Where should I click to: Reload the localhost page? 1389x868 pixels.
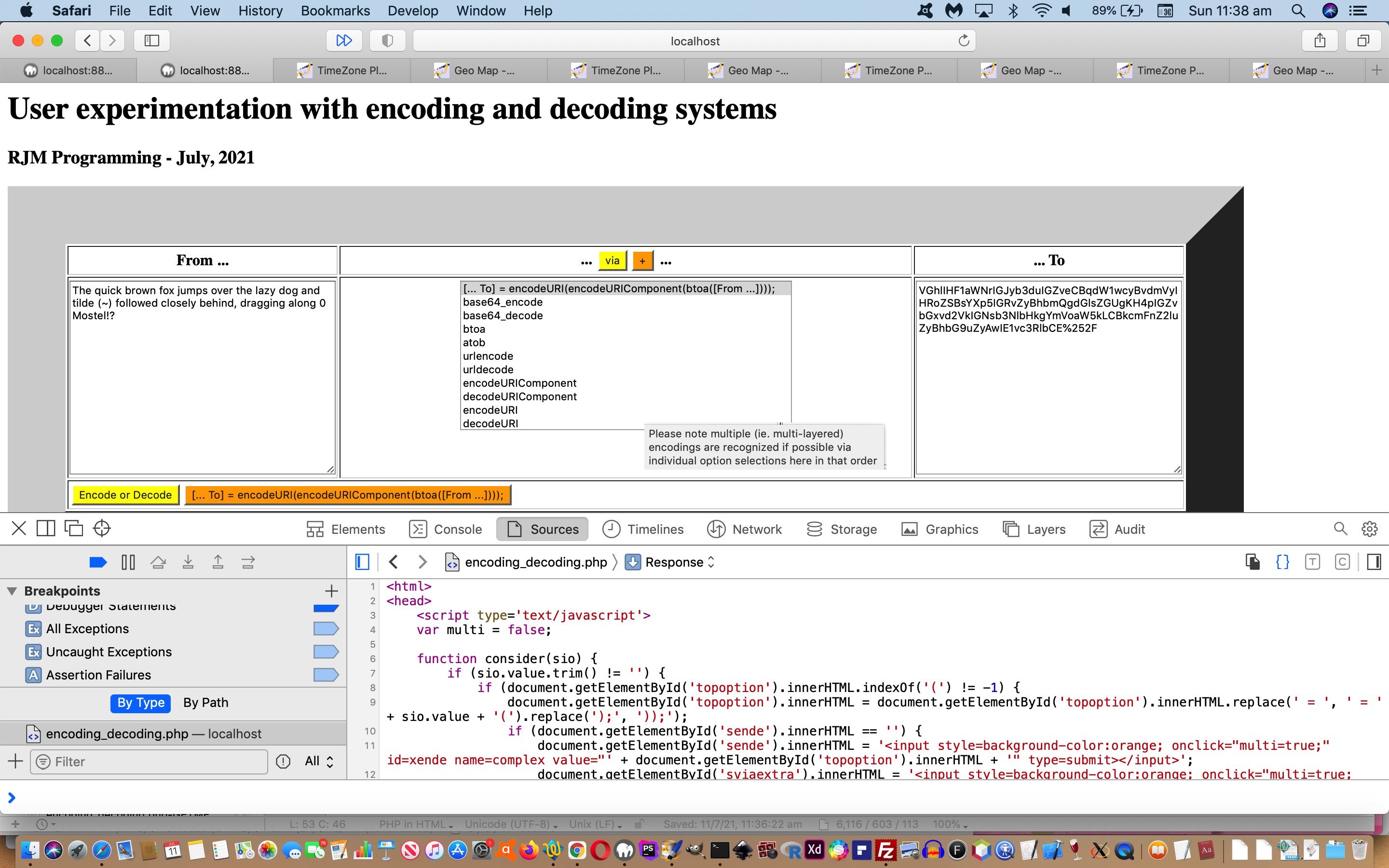pyautogui.click(x=964, y=40)
